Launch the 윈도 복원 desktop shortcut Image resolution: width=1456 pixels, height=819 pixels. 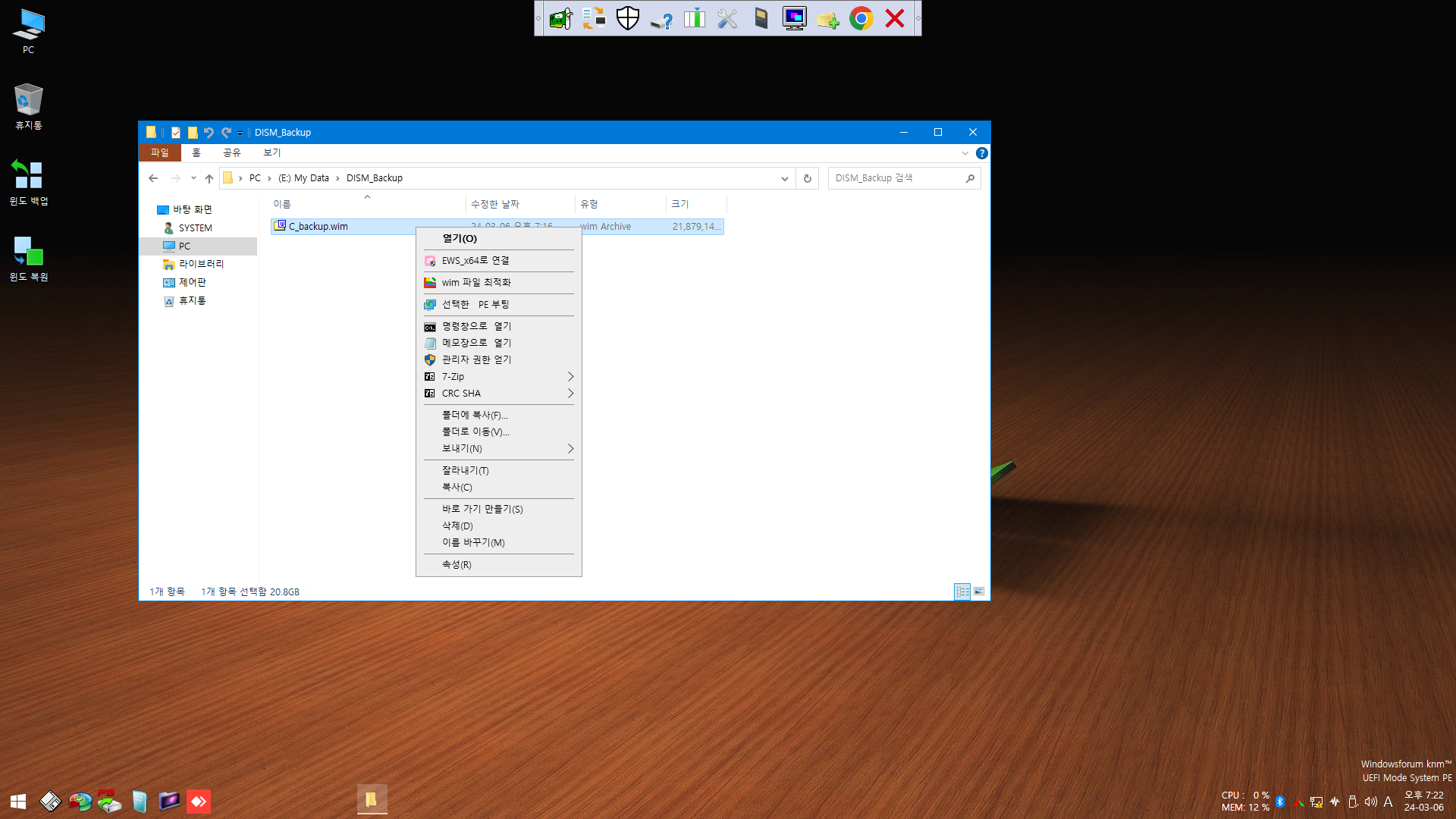tap(28, 258)
